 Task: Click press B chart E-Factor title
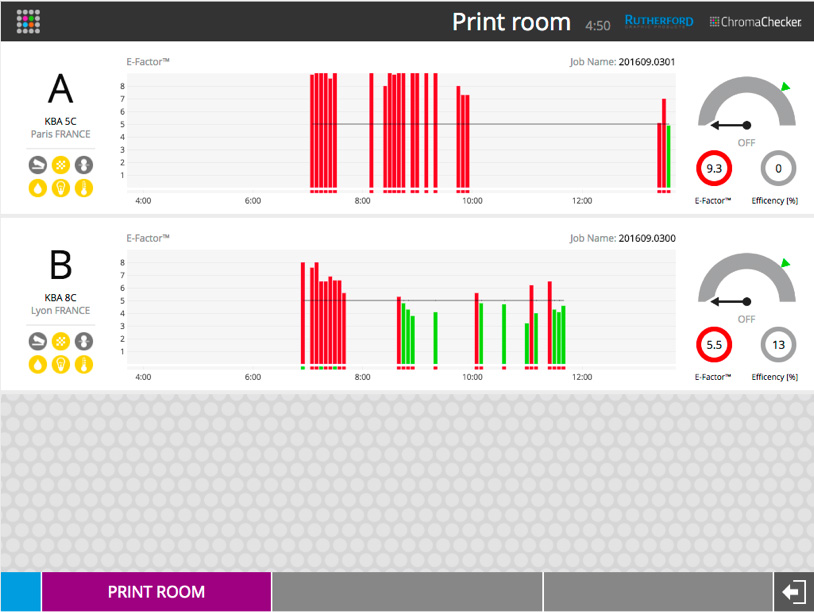[x=148, y=238]
